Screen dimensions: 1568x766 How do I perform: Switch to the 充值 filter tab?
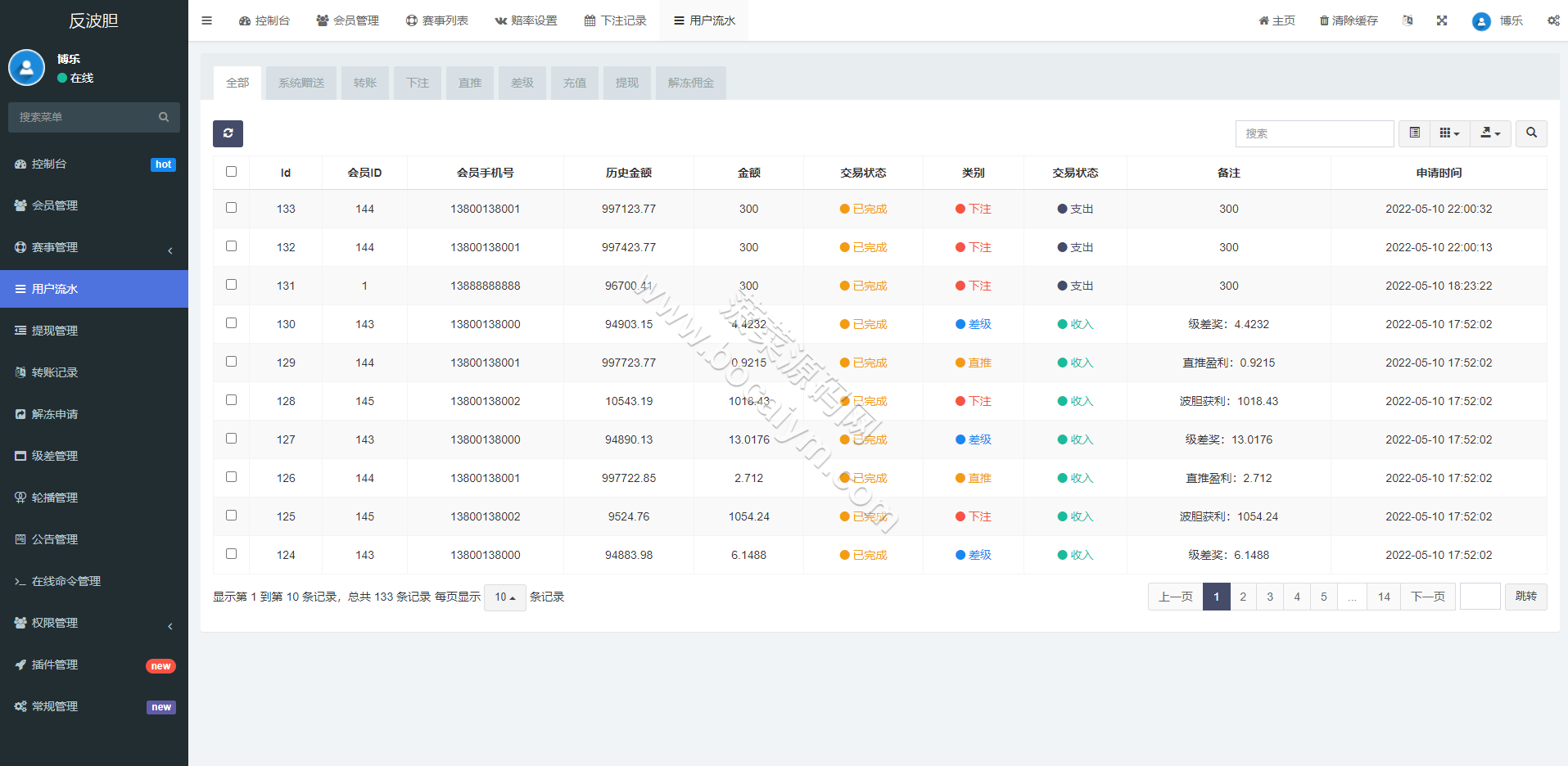coord(575,83)
